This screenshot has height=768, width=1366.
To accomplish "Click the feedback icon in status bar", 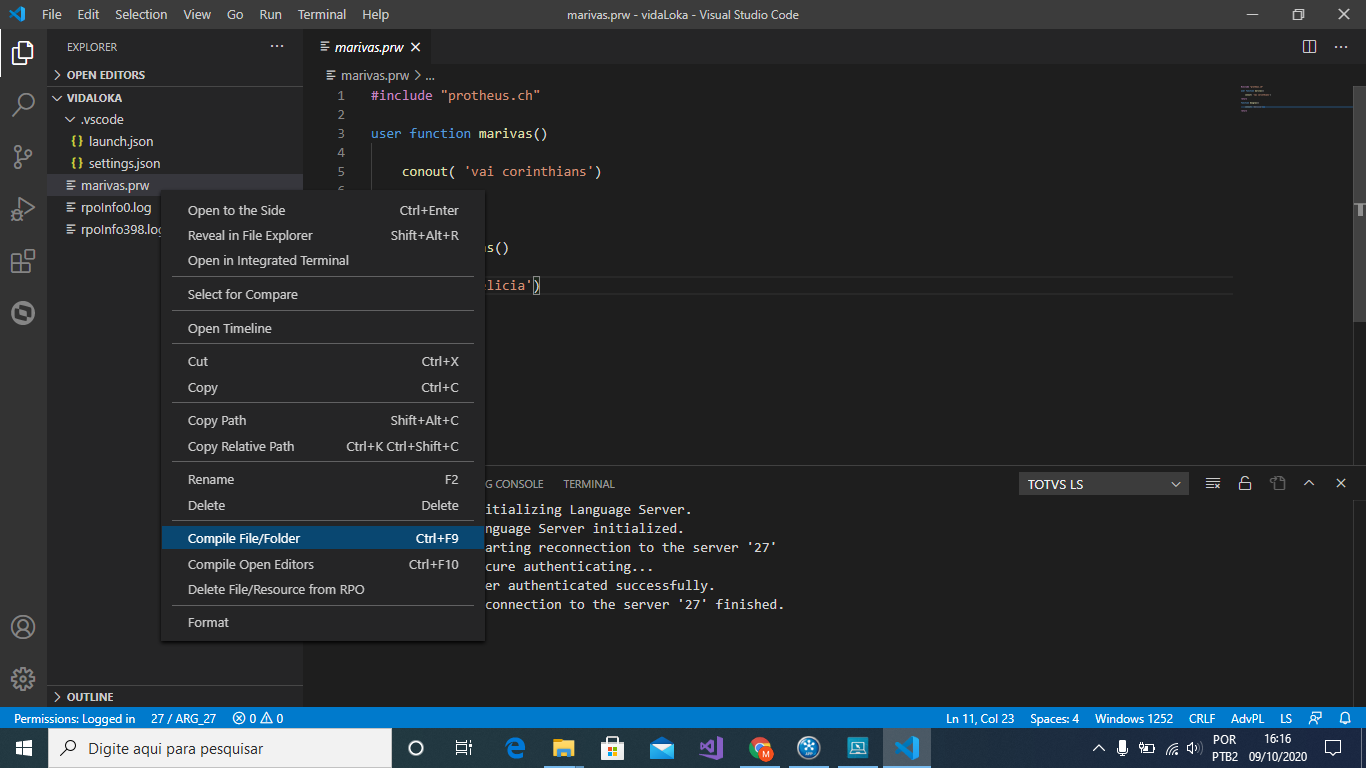I will point(1316,718).
